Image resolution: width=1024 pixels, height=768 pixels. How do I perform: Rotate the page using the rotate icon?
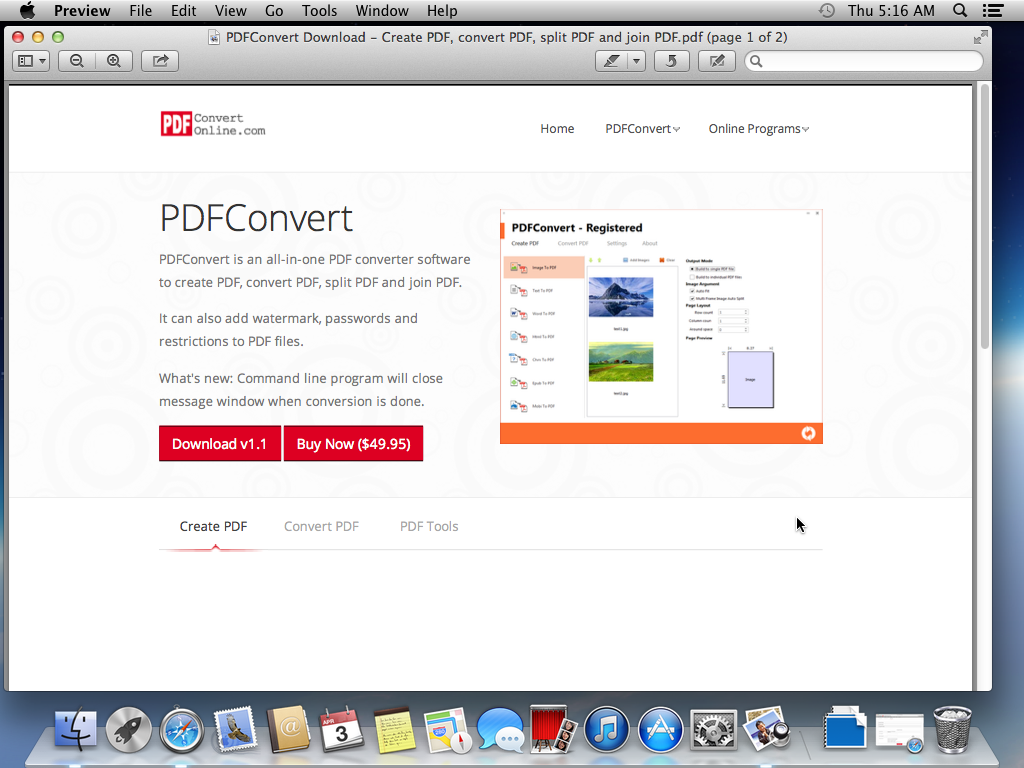click(x=671, y=61)
